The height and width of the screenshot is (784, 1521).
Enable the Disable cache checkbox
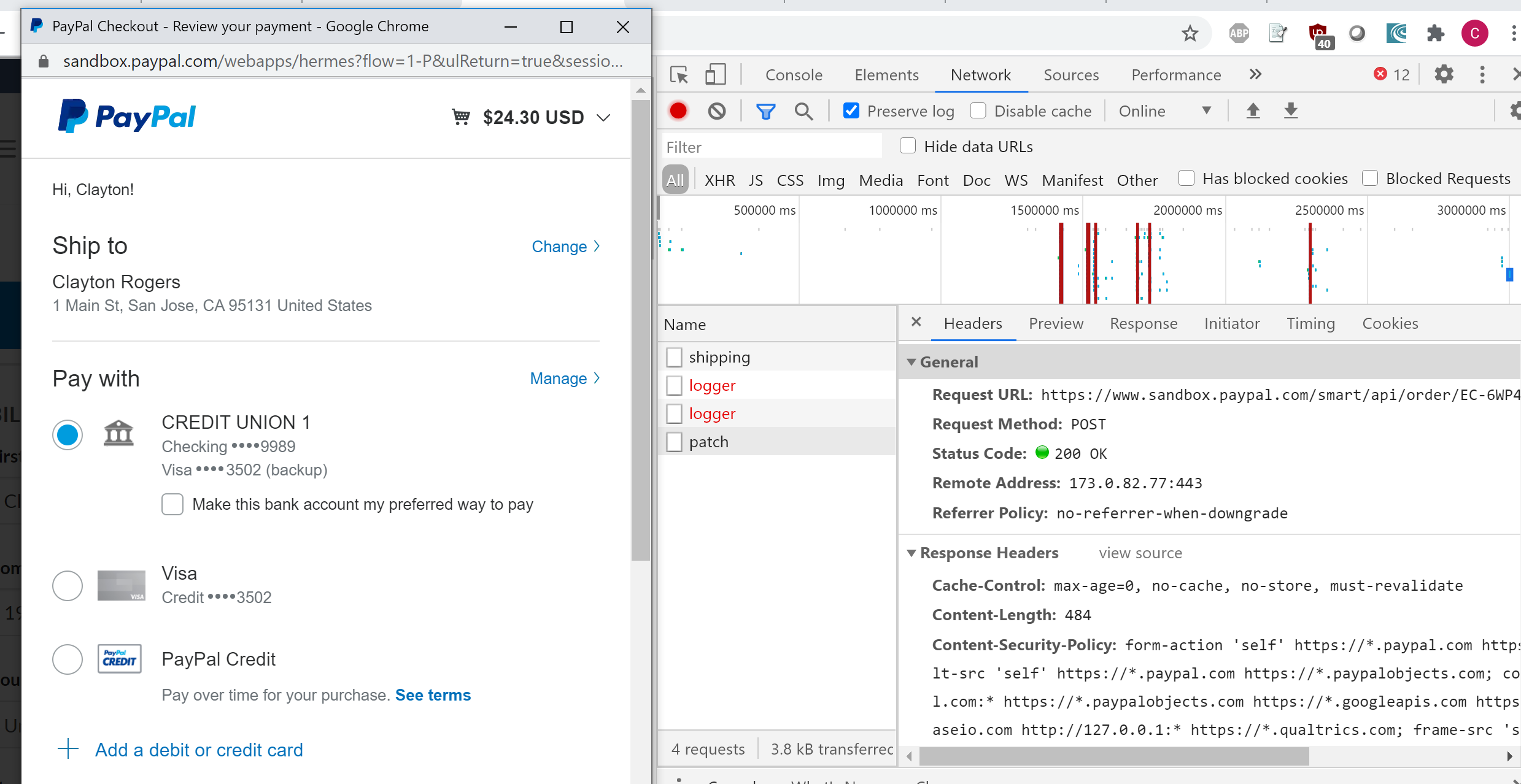point(978,111)
